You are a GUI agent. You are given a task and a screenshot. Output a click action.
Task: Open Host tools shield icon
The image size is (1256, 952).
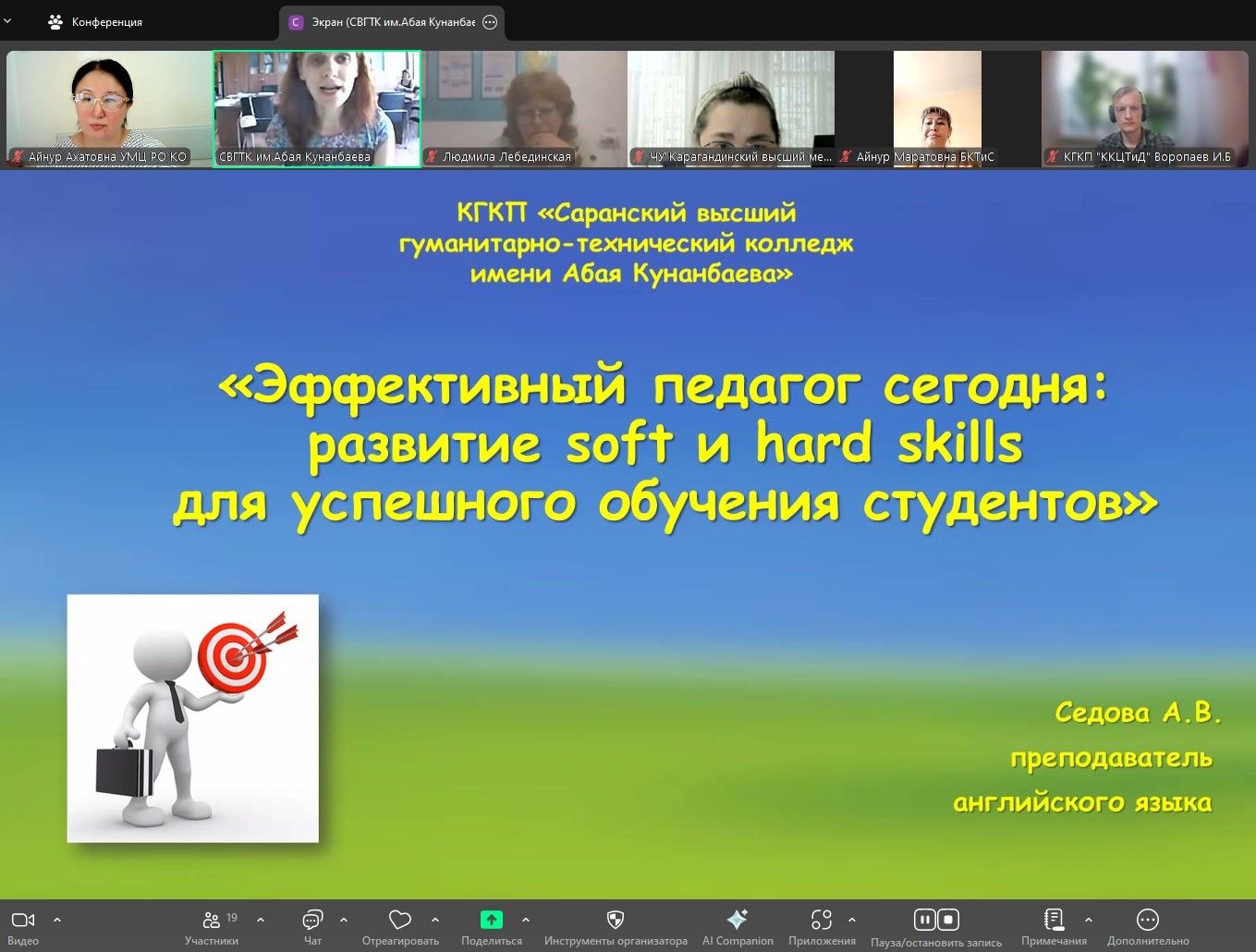[x=616, y=920]
